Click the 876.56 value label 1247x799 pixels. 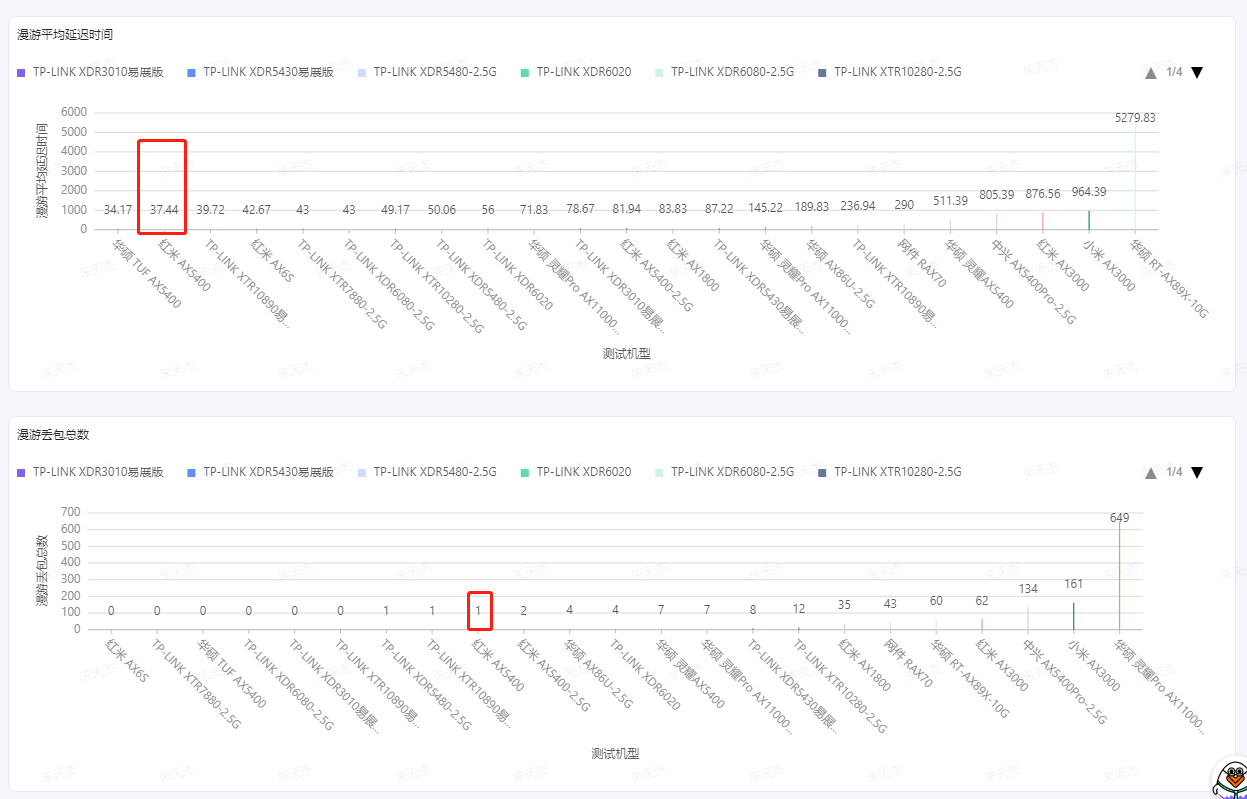point(1043,194)
